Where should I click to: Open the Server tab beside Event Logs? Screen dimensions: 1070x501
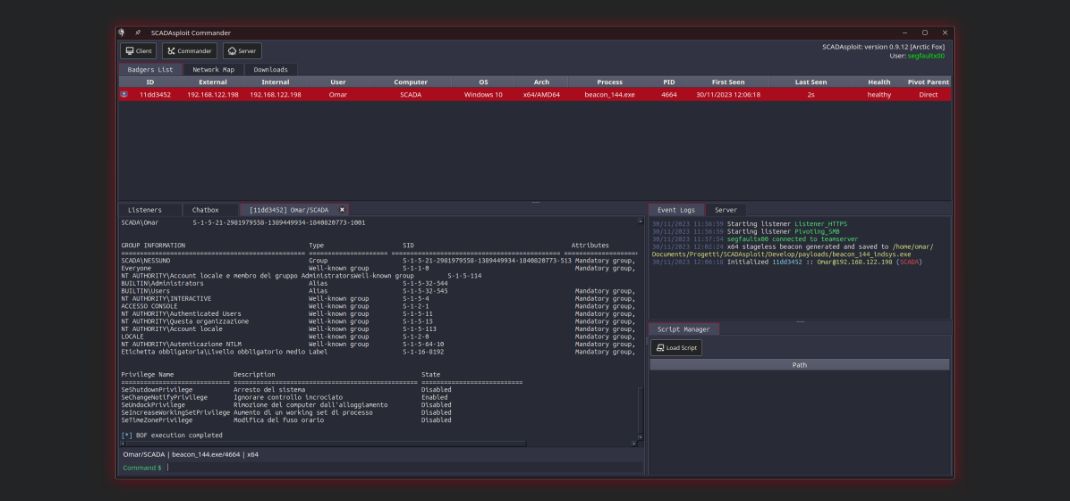[725, 210]
